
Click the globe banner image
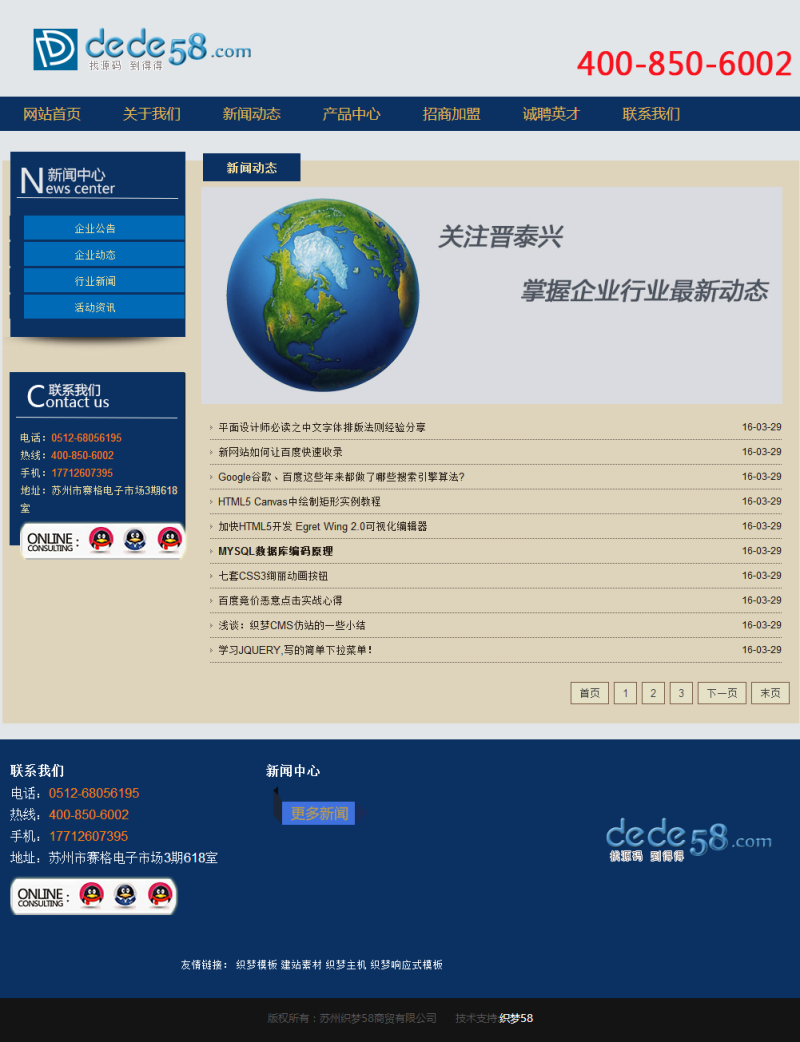492,295
